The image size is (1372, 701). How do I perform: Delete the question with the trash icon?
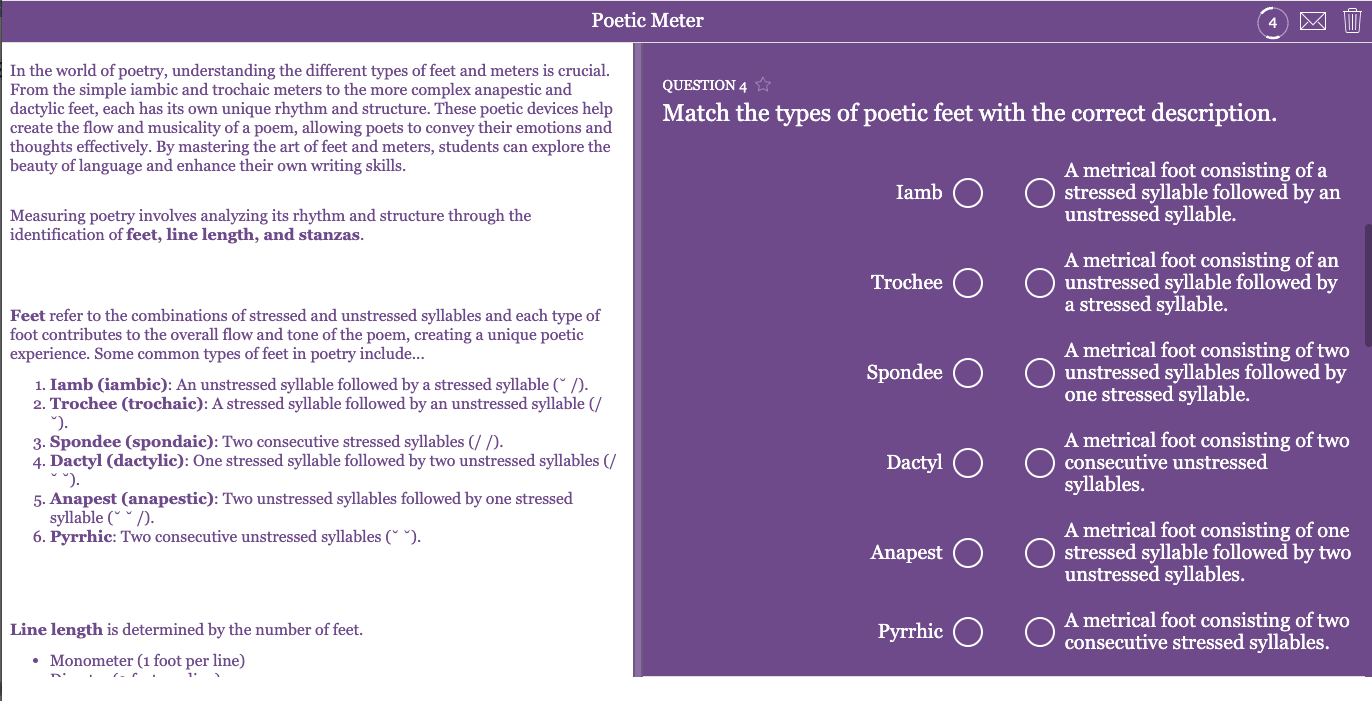tap(1352, 19)
